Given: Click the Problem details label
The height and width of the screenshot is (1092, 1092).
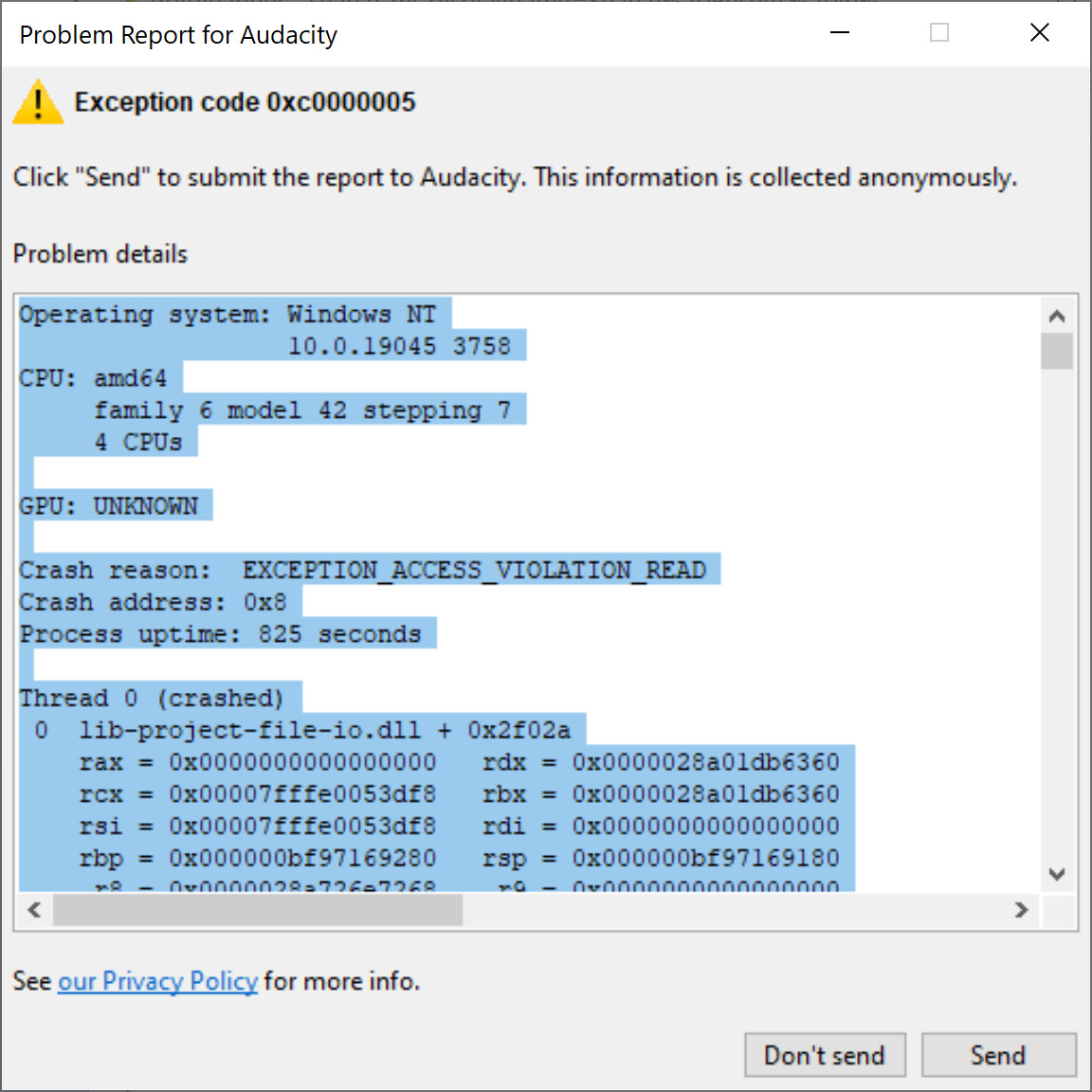Looking at the screenshot, I should pyautogui.click(x=100, y=253).
